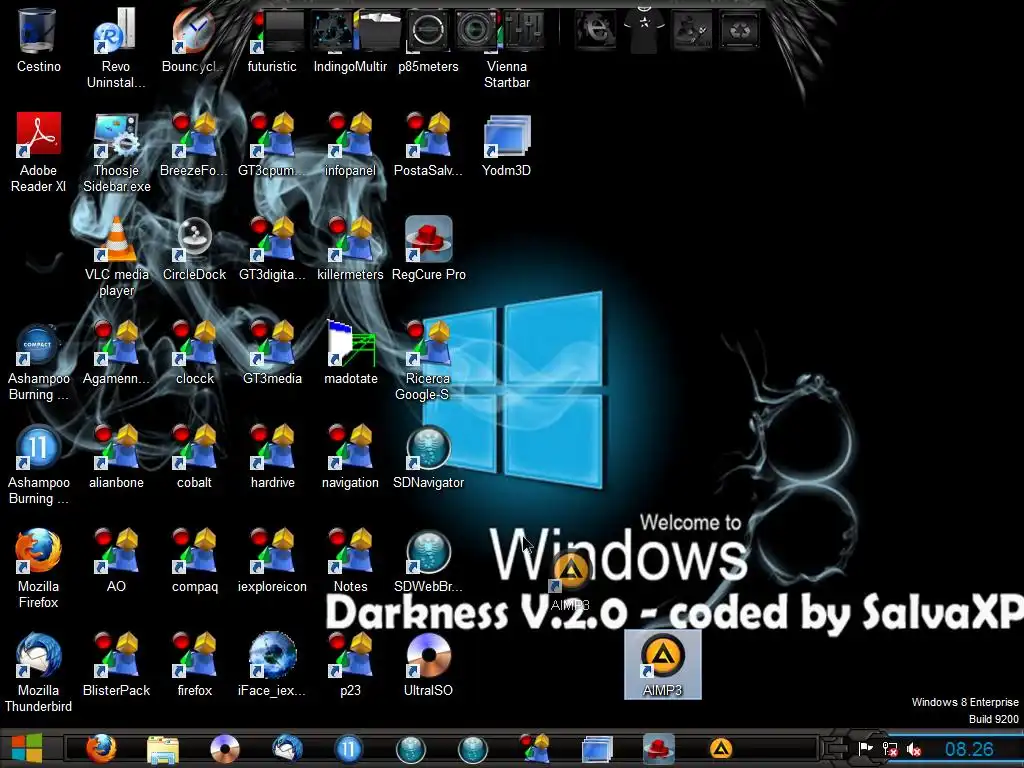Screen dimensions: 1024x768
Task: Select the SDNavigator desktop icon
Action: 428,456
